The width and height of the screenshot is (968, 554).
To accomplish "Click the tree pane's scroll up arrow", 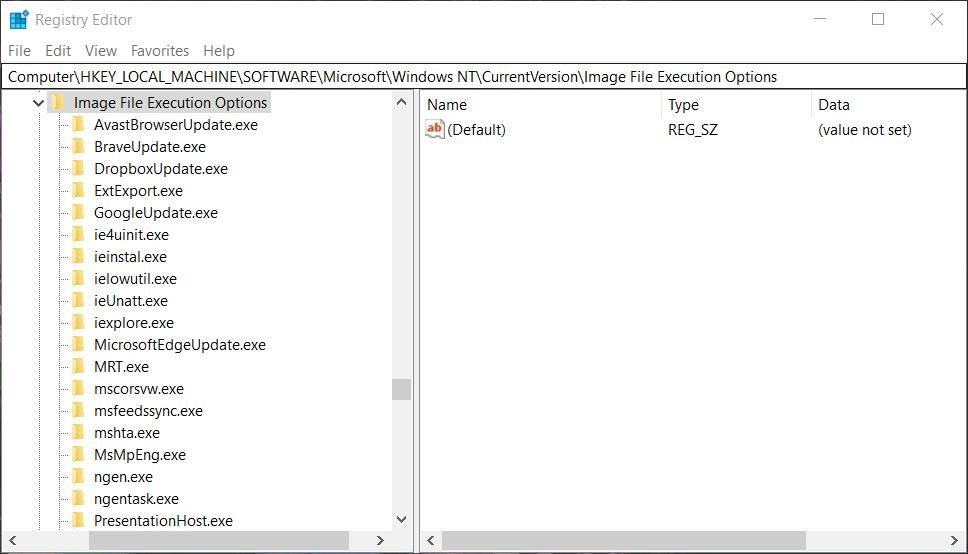I will 401,102.
